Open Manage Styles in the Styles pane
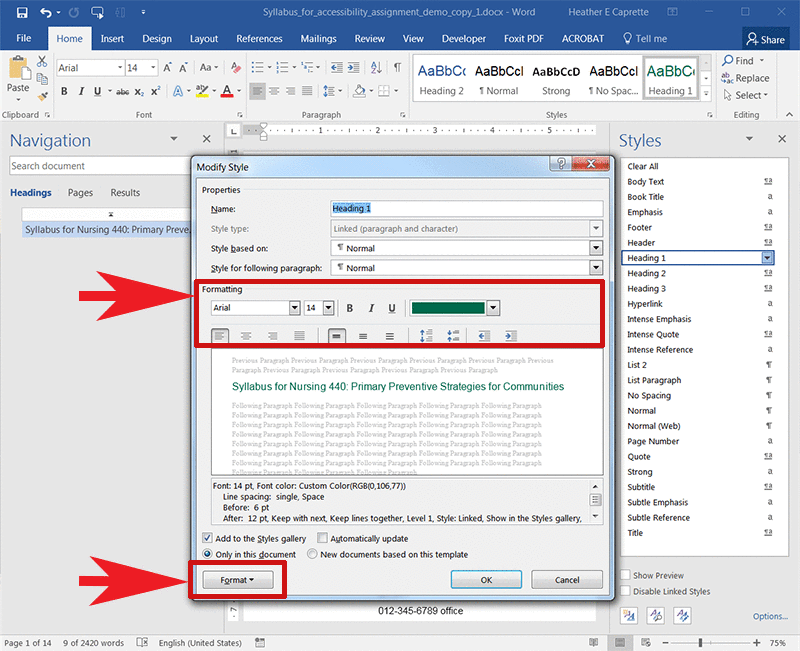 [x=680, y=616]
